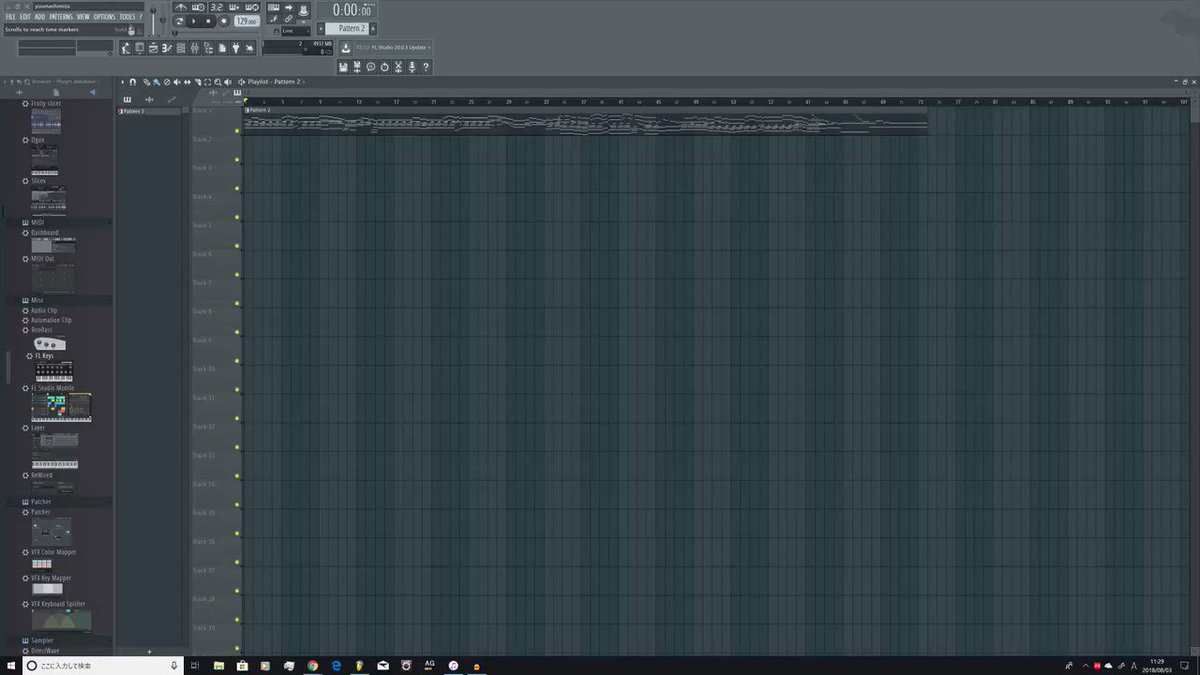Select the playlist zoom tool
The image size is (1200, 675).
point(217,82)
